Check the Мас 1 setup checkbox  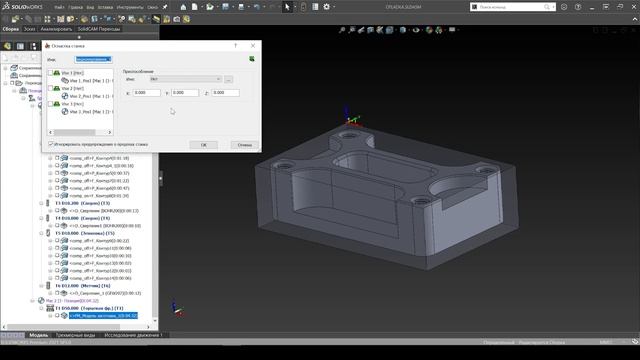click(51, 73)
